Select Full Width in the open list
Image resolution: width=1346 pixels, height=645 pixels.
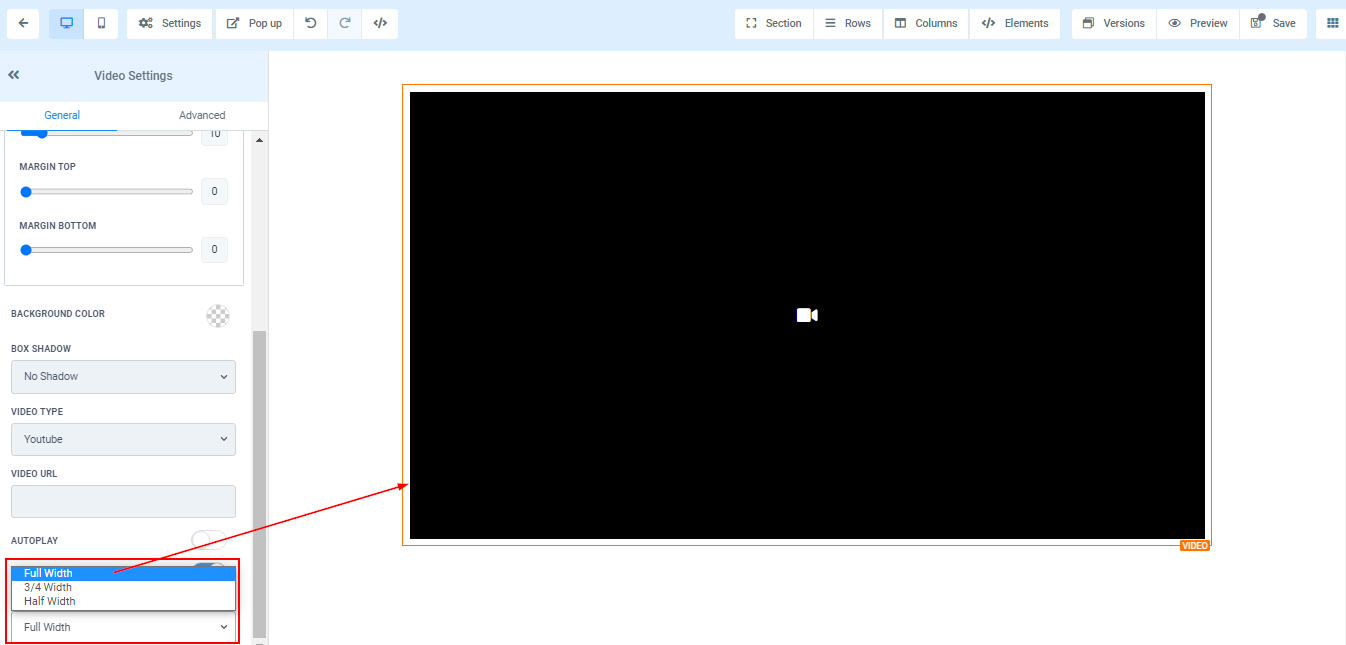pos(124,573)
